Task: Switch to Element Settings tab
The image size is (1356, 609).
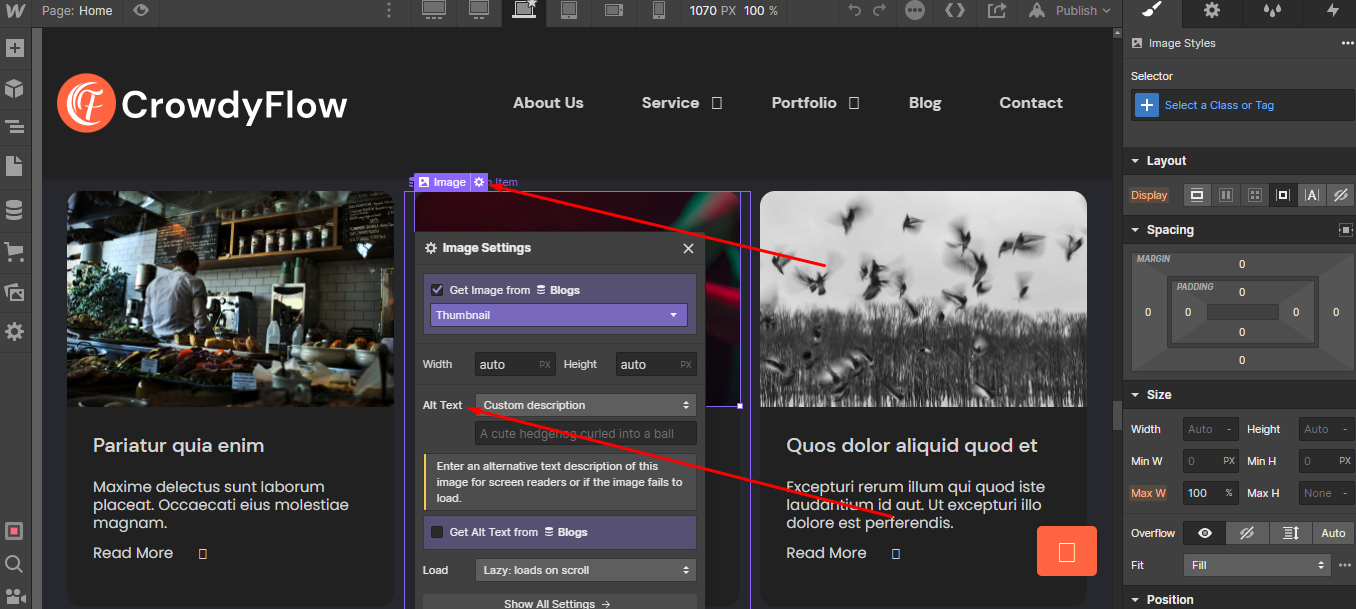Action: pyautogui.click(x=1211, y=11)
